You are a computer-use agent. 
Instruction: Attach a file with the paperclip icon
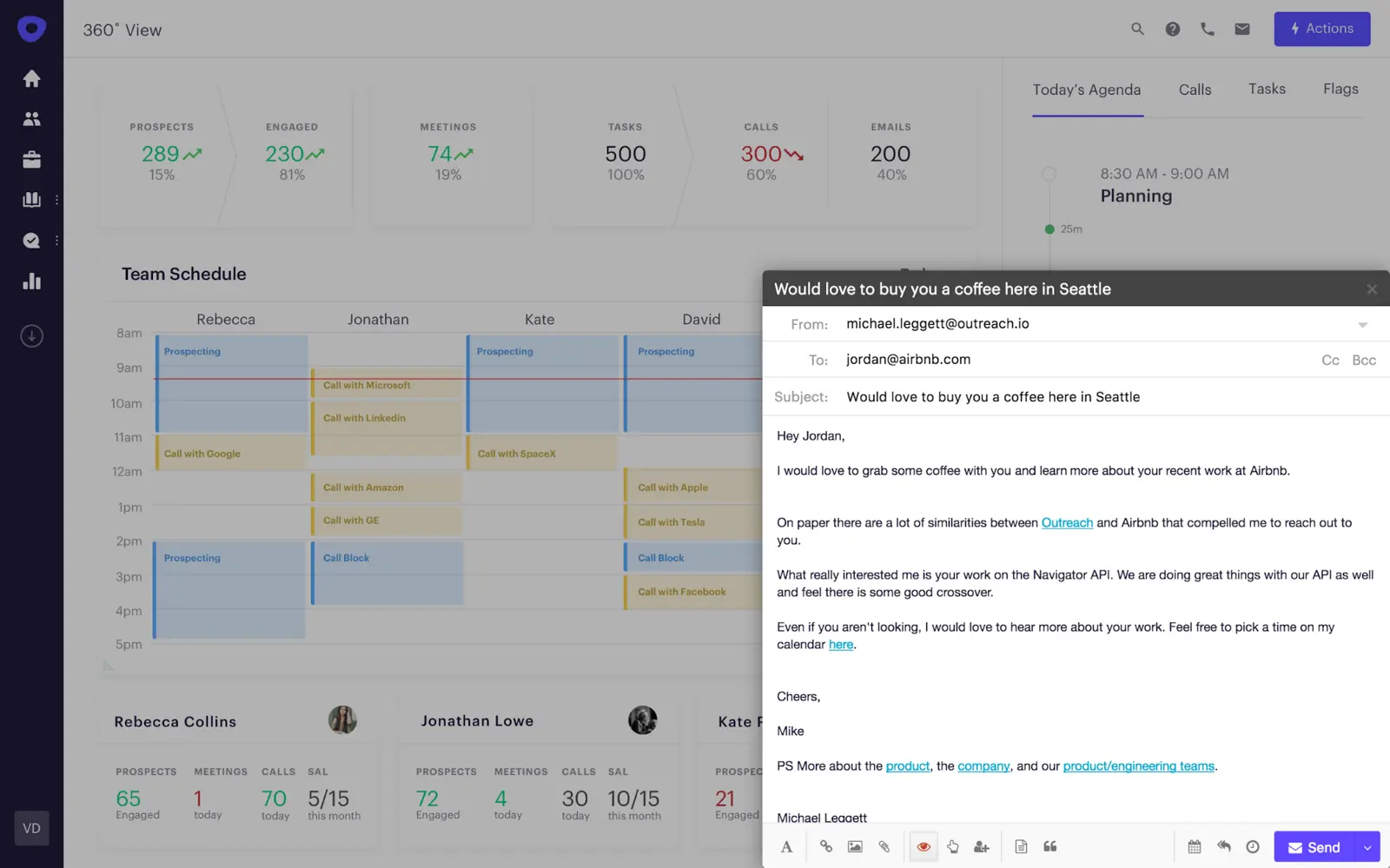(884, 846)
